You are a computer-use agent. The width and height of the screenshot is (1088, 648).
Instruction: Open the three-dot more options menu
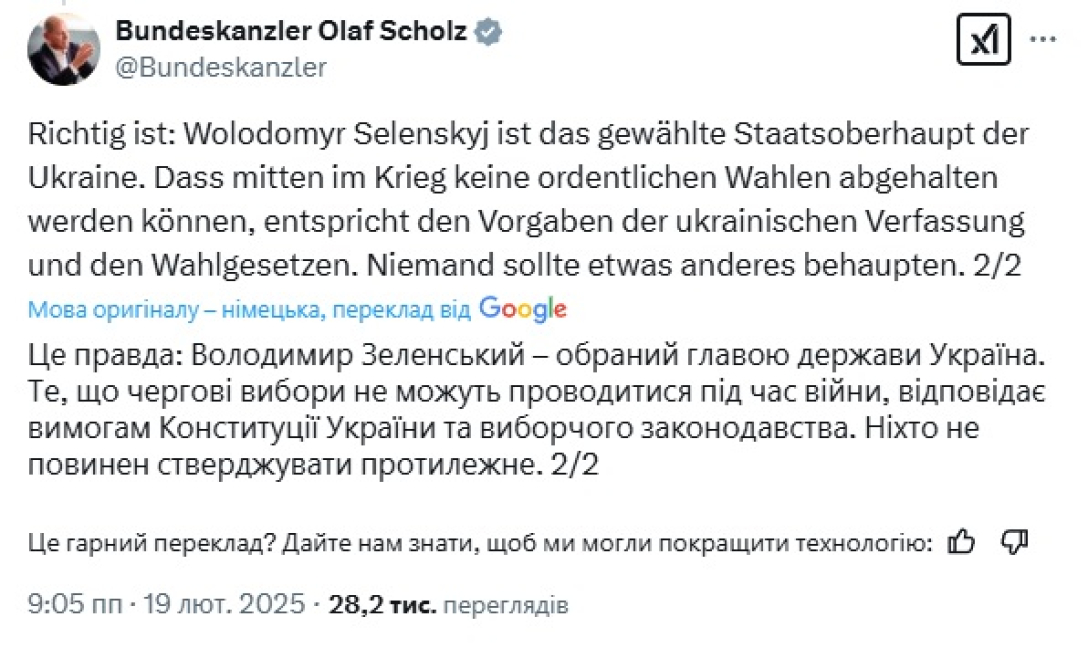coord(1043,40)
